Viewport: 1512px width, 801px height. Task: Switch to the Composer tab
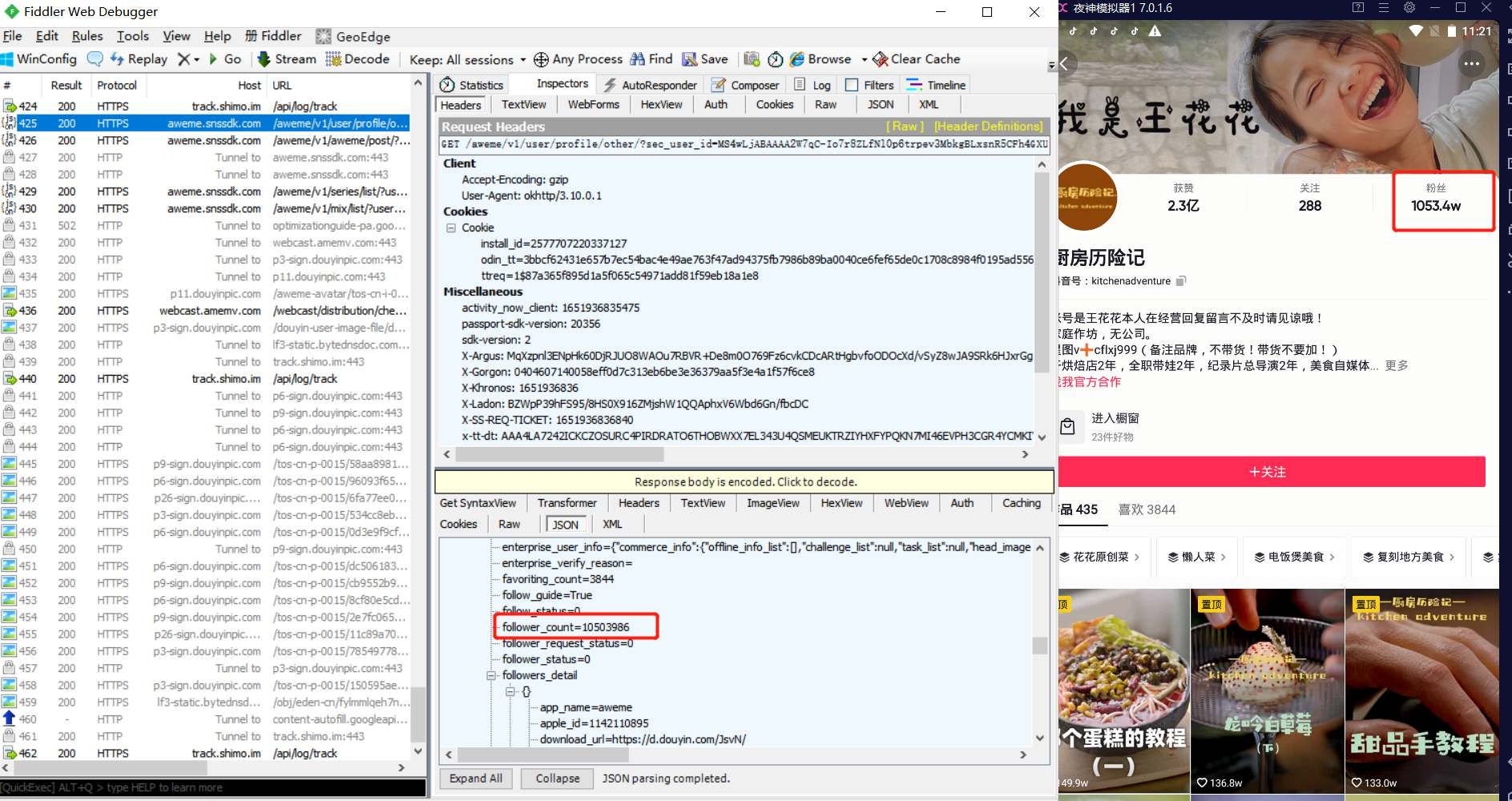click(x=744, y=85)
